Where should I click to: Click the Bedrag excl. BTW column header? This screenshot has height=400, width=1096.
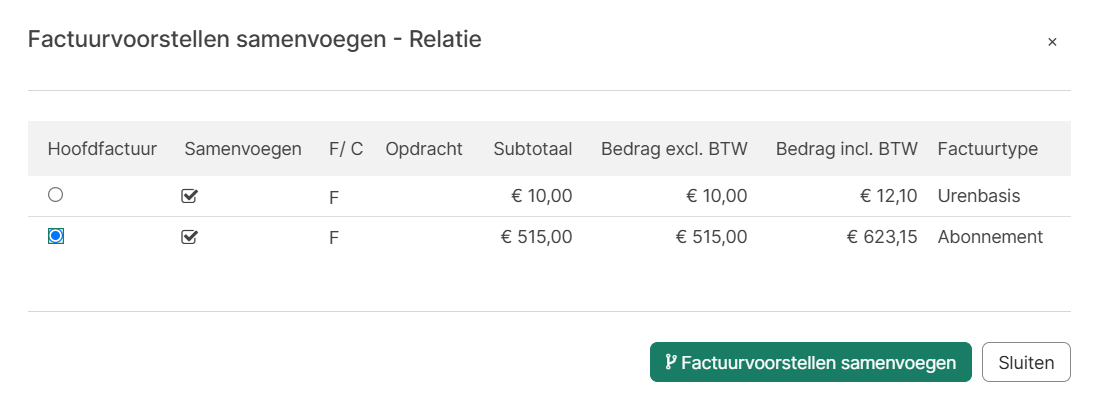tap(675, 148)
